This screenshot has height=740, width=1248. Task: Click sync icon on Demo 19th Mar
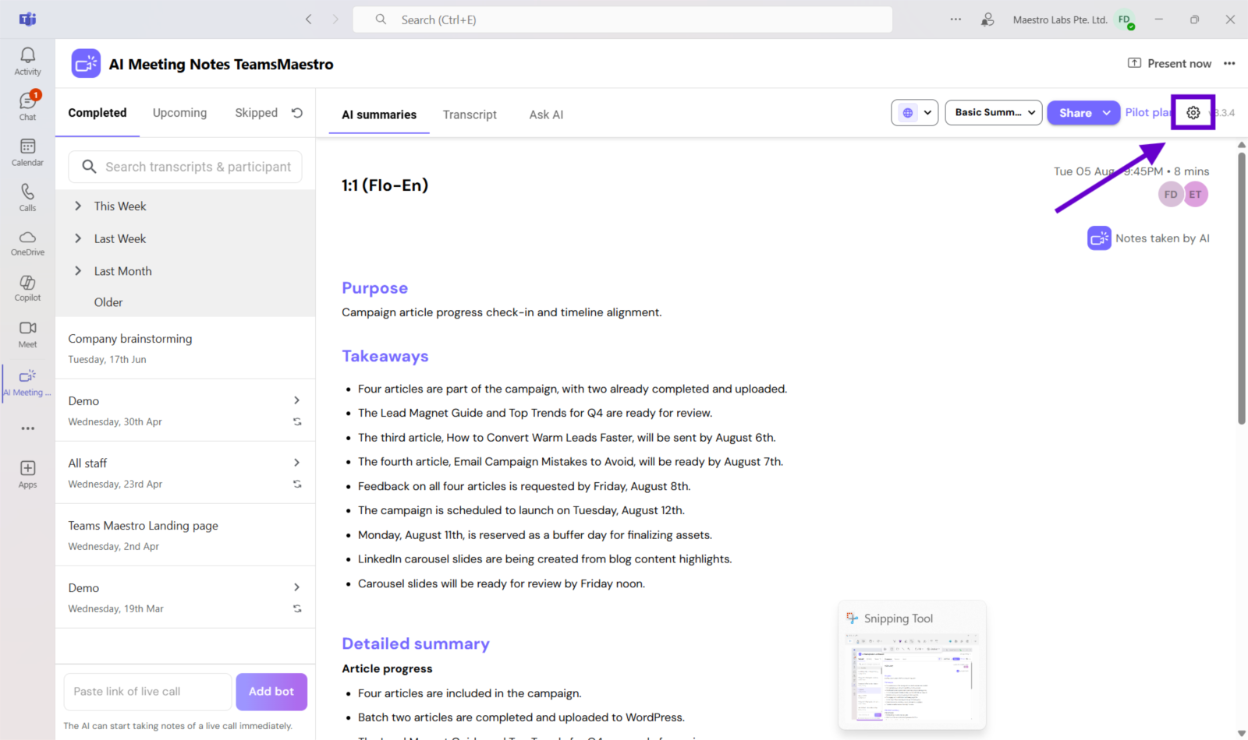coord(297,608)
